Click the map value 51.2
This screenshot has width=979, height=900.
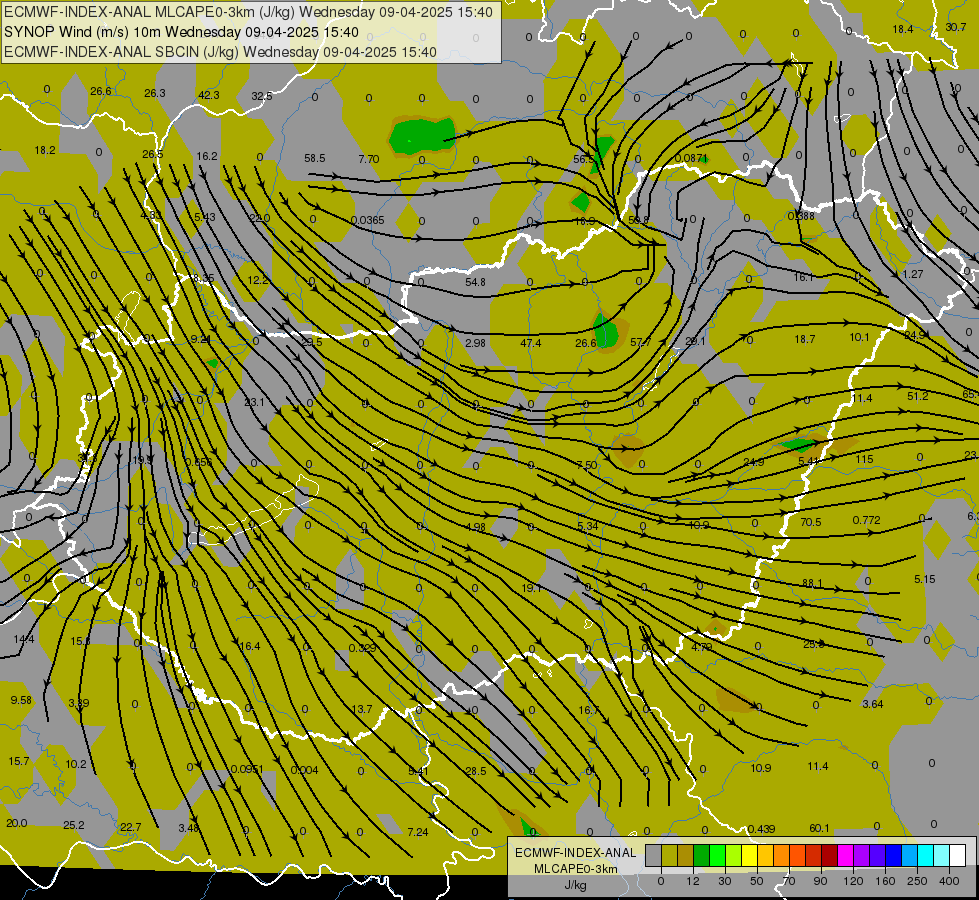pos(918,396)
